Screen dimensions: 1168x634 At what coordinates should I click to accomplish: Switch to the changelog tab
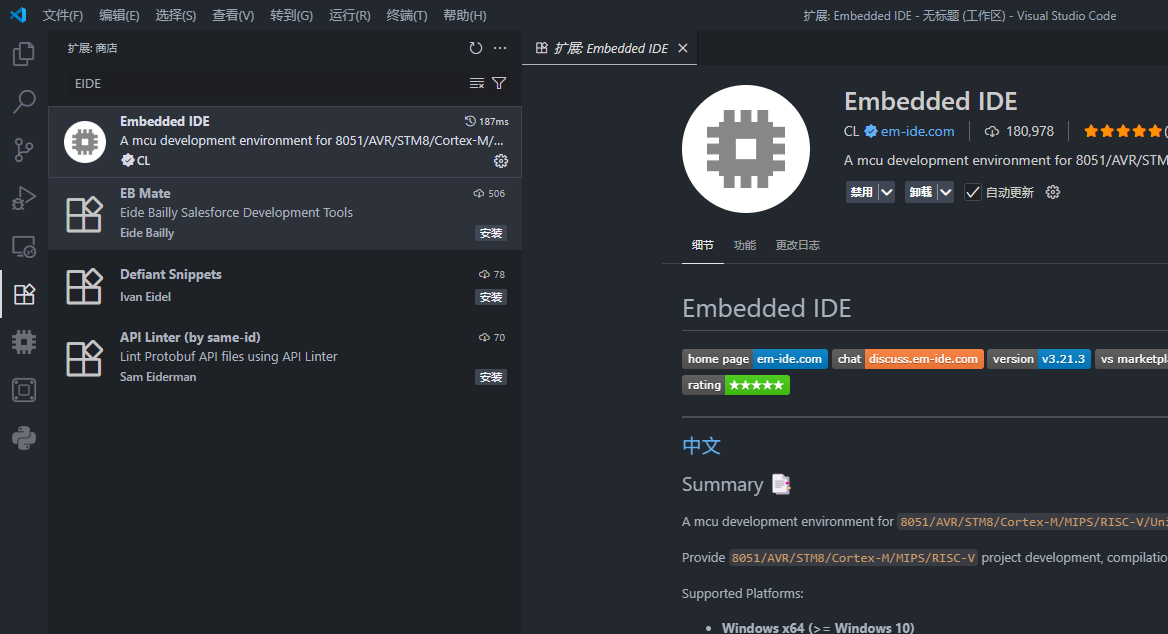click(x=797, y=245)
